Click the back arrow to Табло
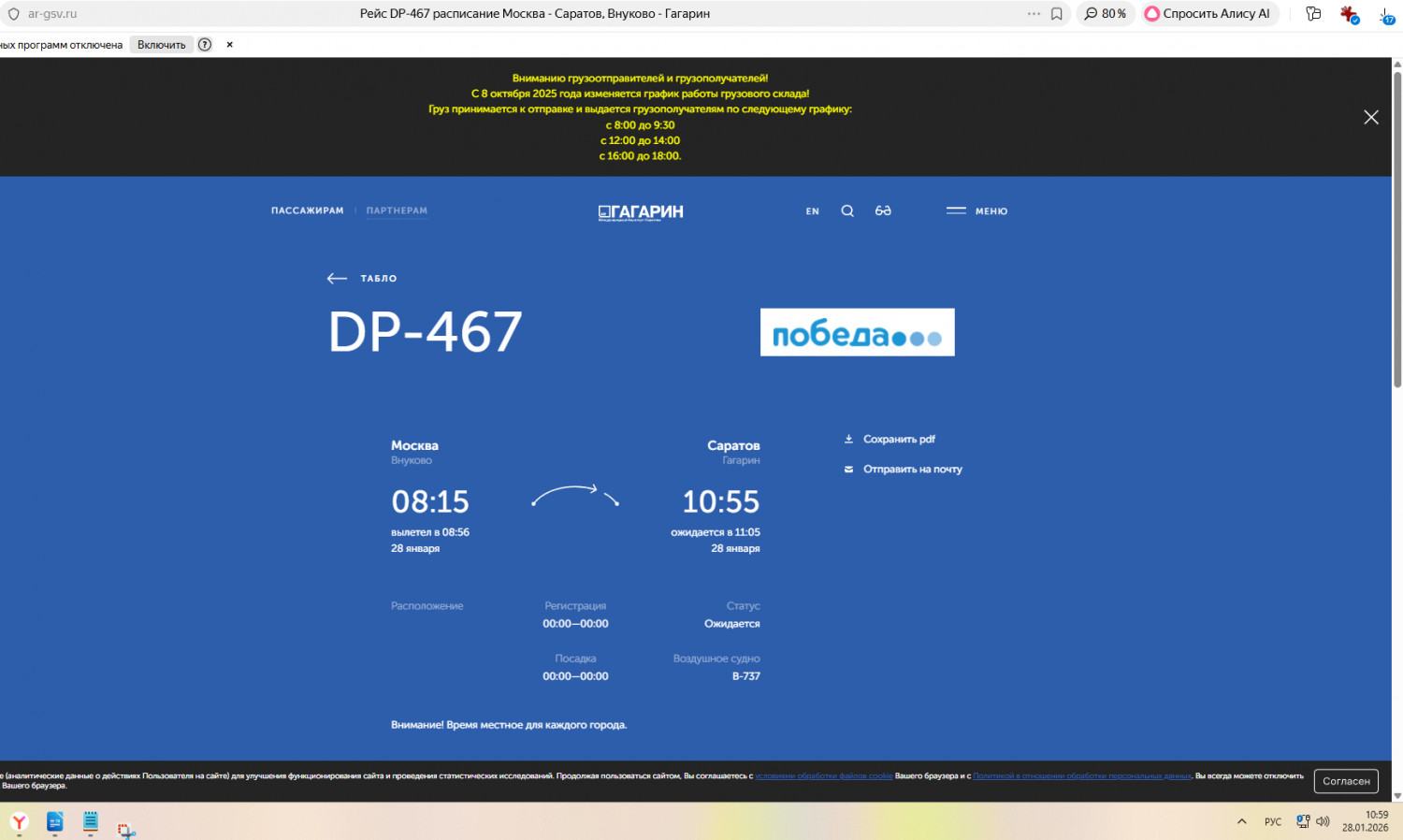The image size is (1403, 840). pos(337,279)
